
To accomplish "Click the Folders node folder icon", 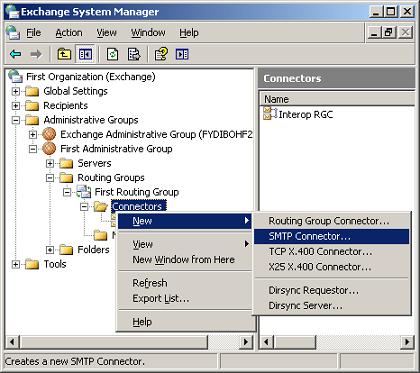I will (x=66, y=250).
